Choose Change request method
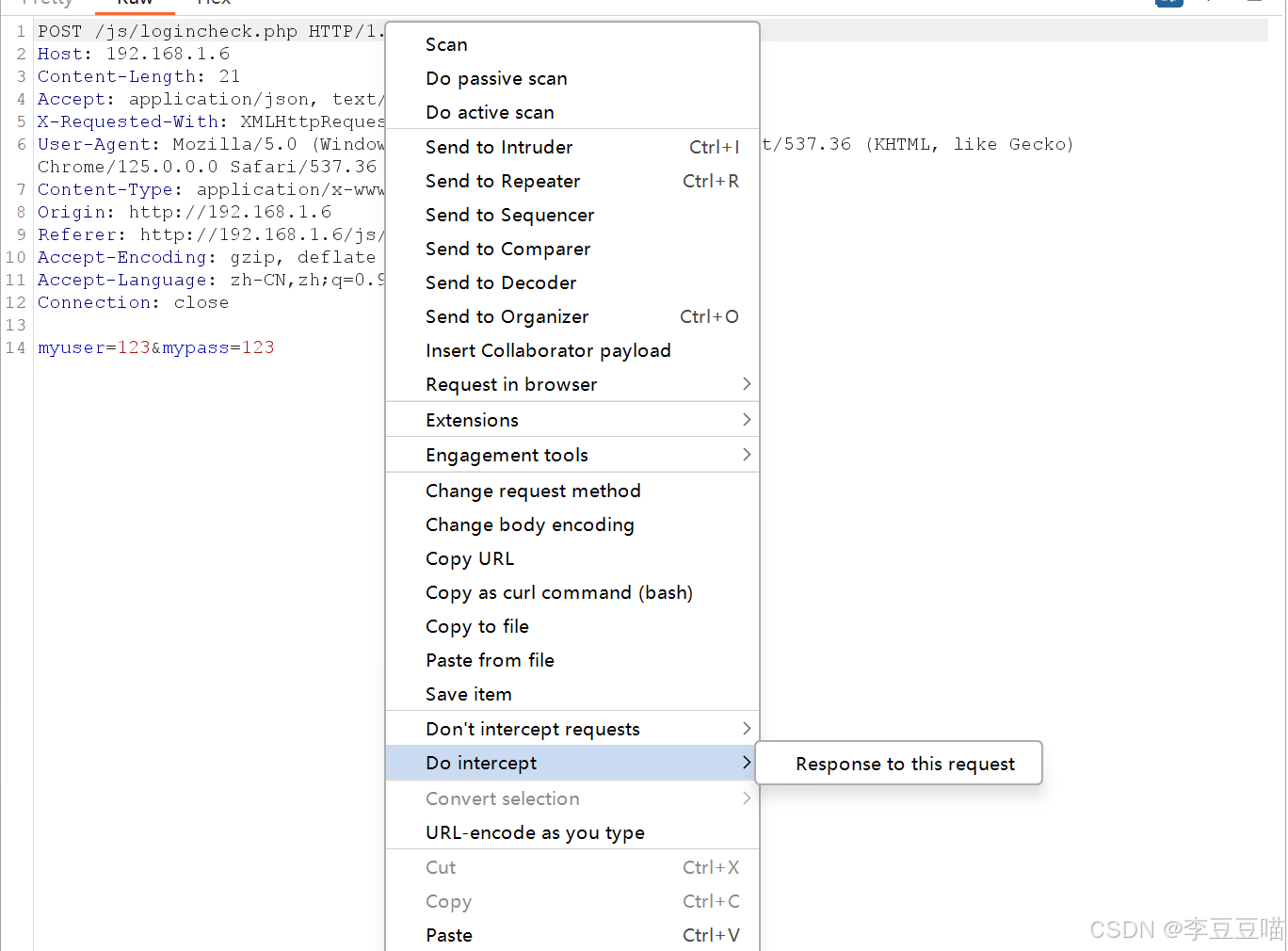The image size is (1288, 951). (533, 491)
